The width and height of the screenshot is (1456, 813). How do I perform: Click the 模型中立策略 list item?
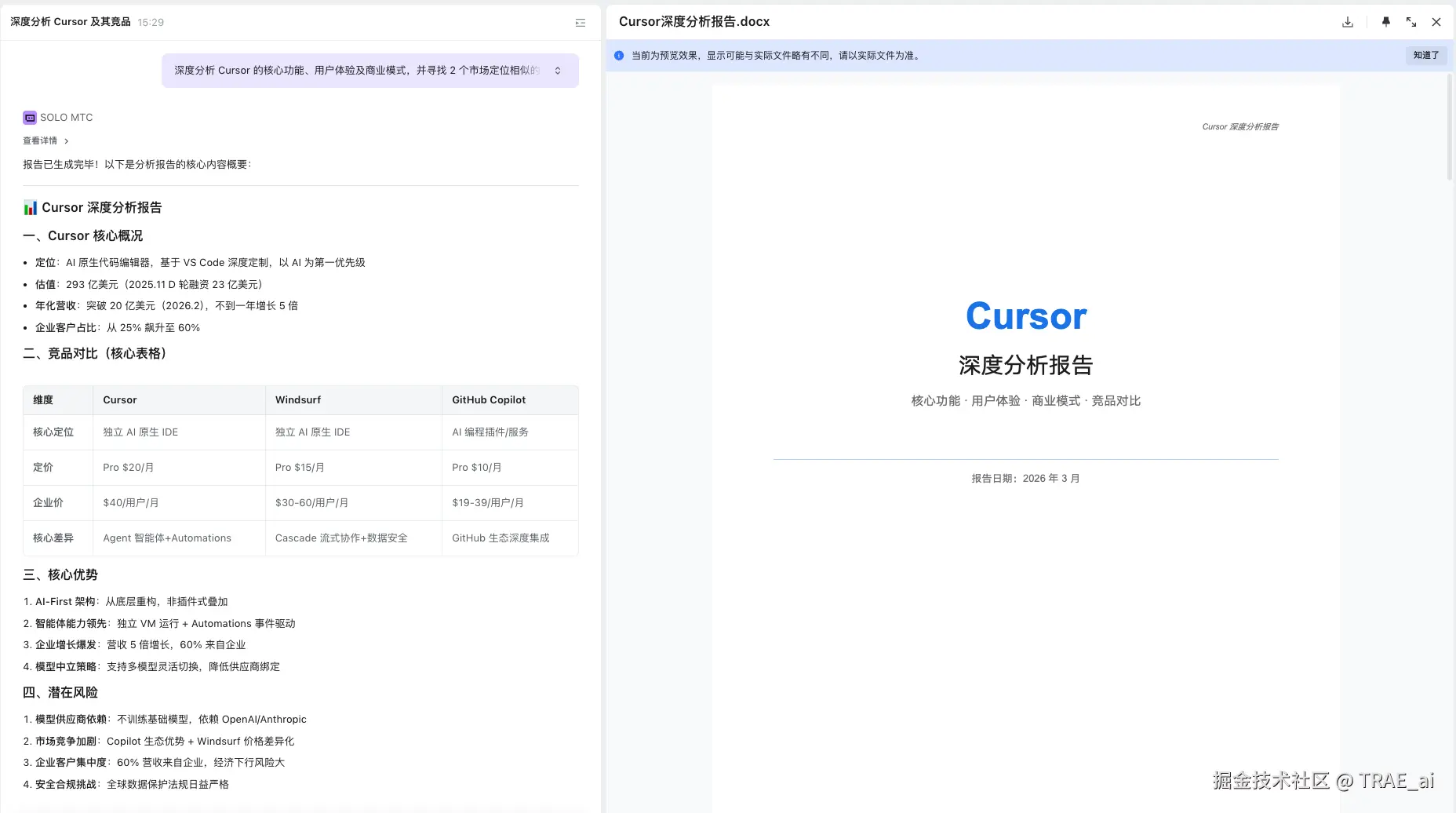pos(151,667)
